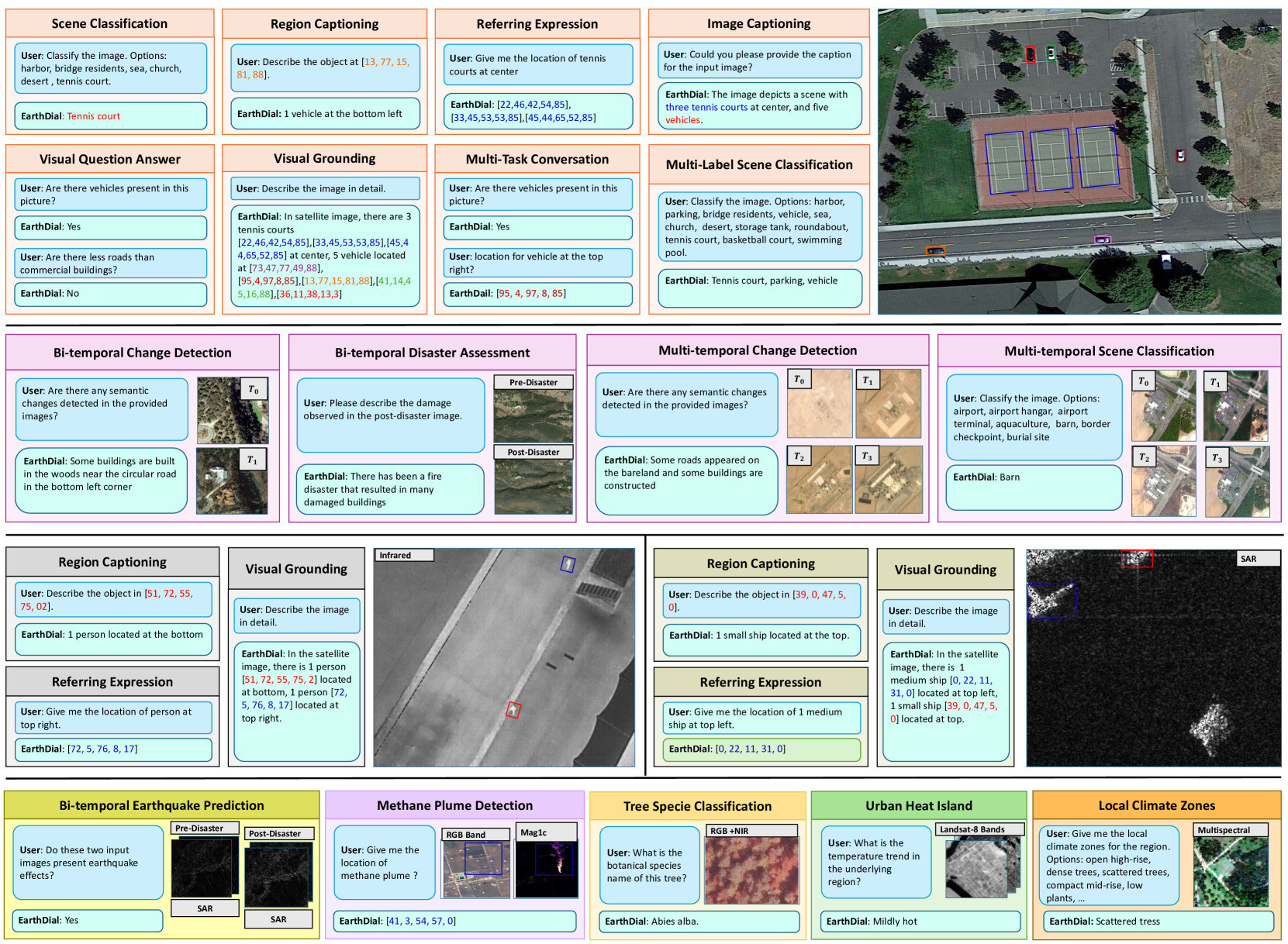Select 'EarthDial: [0, 22, 11, 31, 0]' answer
1288x944 pixels.
761,749
